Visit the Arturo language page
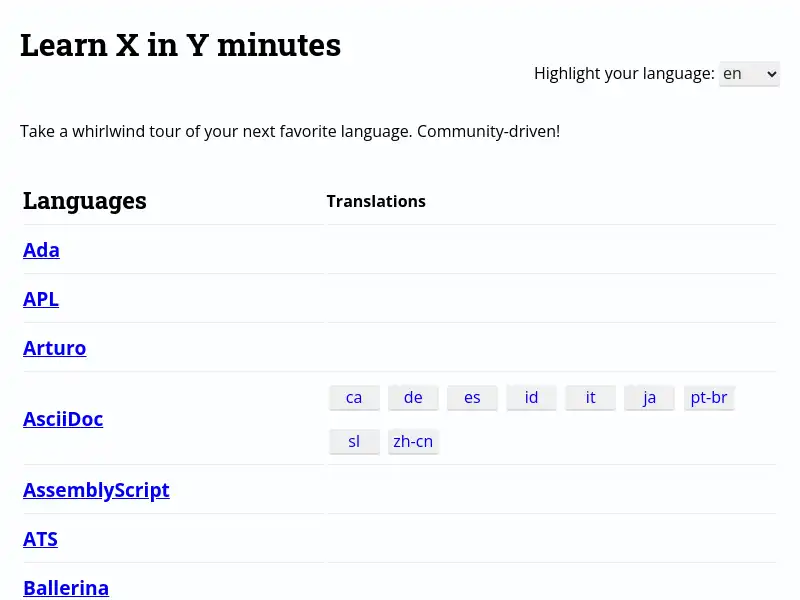Image resolution: width=800 pixels, height=600 pixels. pyautogui.click(x=54, y=348)
